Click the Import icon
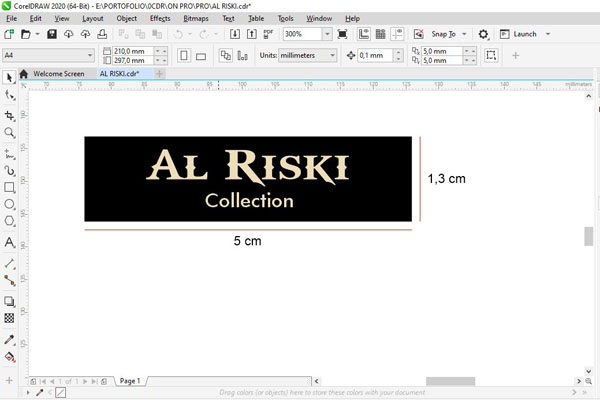This screenshot has width=600, height=400. click(x=235, y=34)
